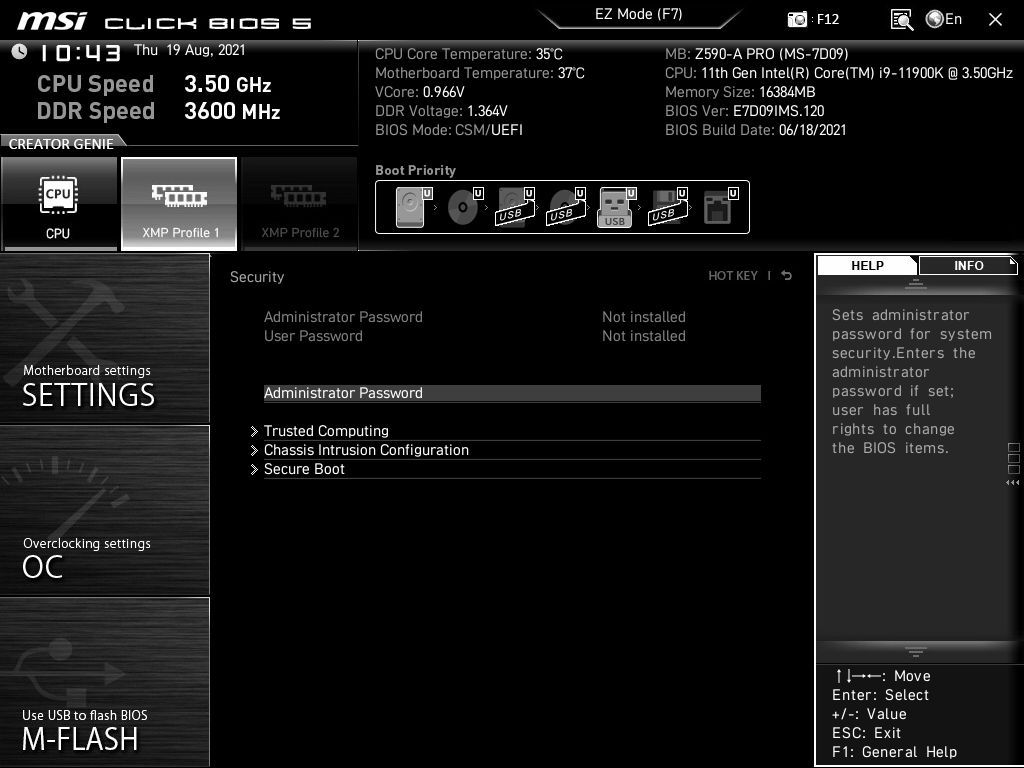
Task: Click the CREATOR GENIE label
Action: point(61,144)
